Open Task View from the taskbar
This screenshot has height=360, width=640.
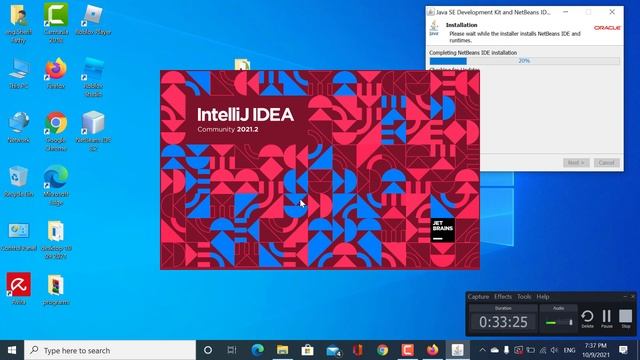[x=232, y=350]
